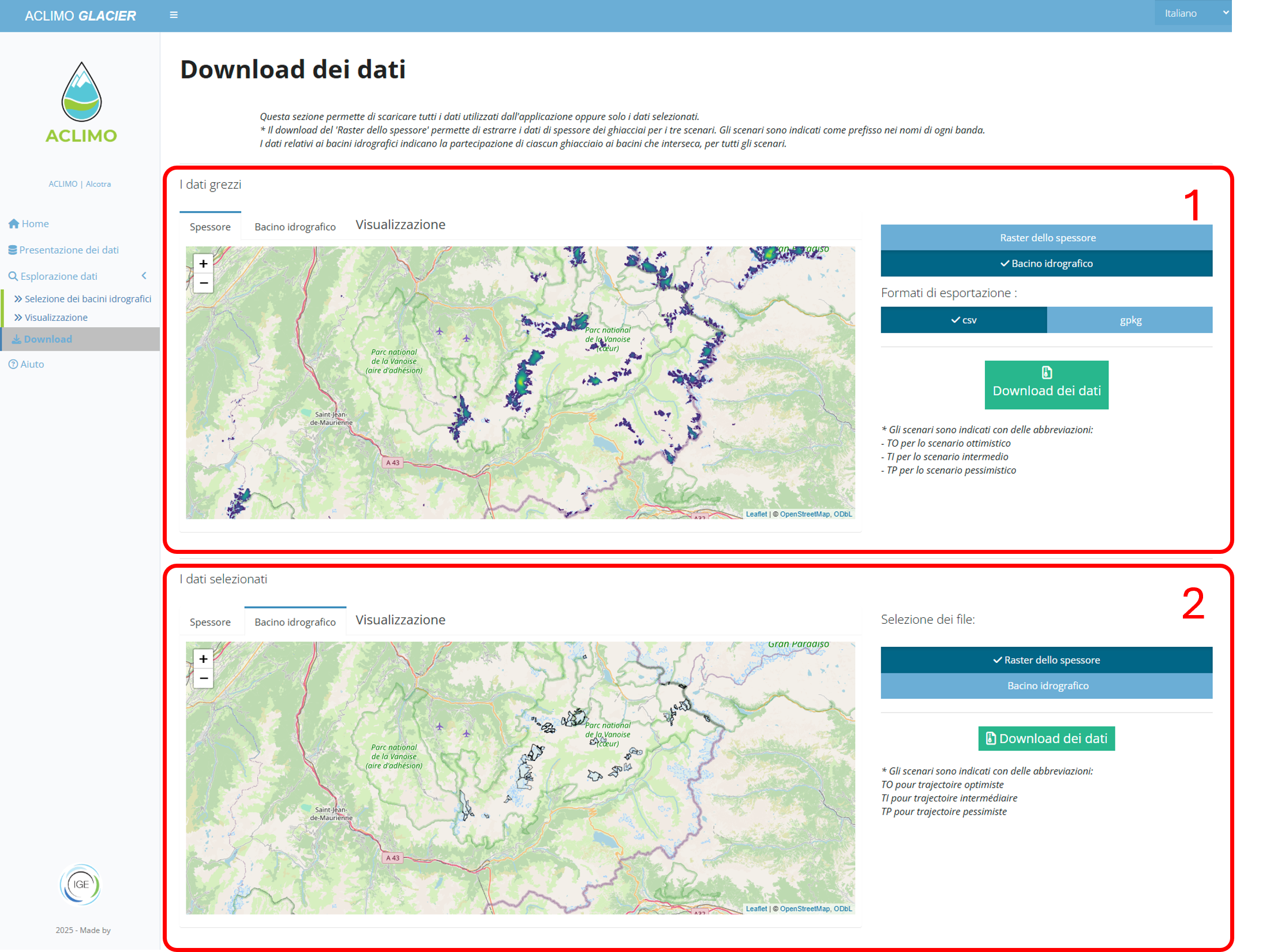Click Leaflet attribution on the lower map
1270x952 pixels.
point(756,909)
